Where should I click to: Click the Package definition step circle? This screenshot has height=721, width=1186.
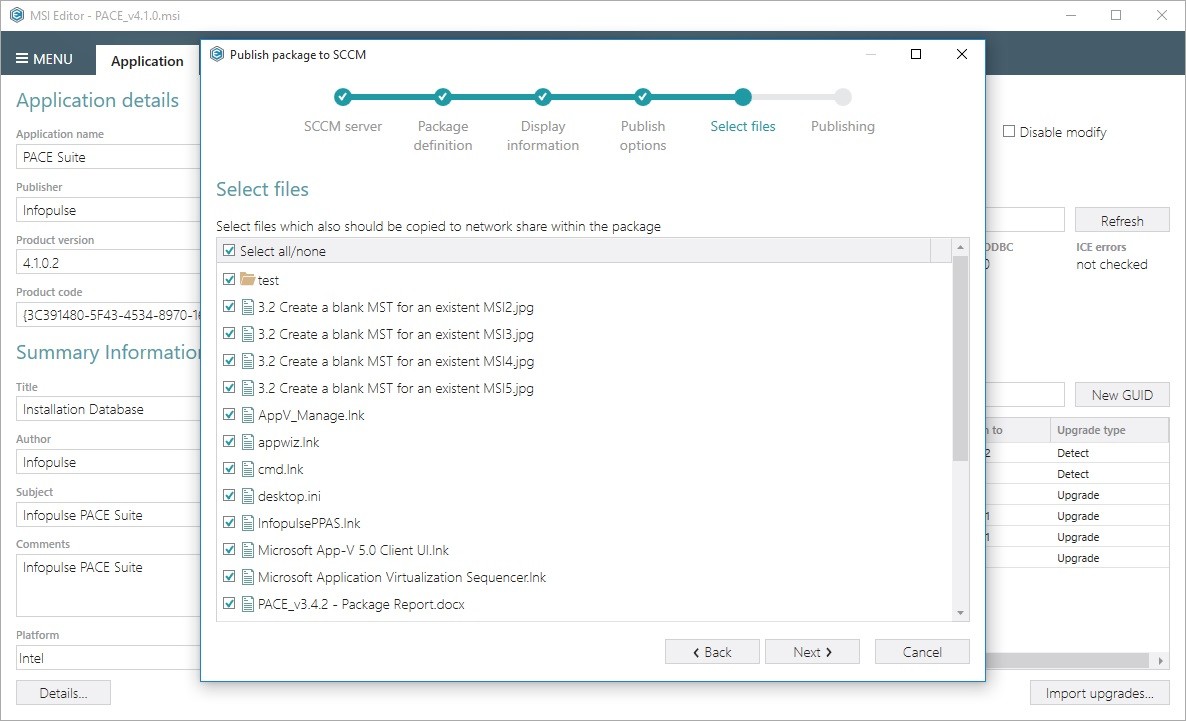tap(442, 97)
